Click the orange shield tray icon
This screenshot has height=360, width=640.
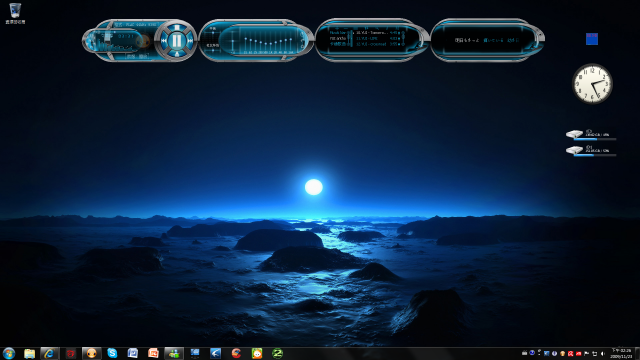[x=562, y=353]
